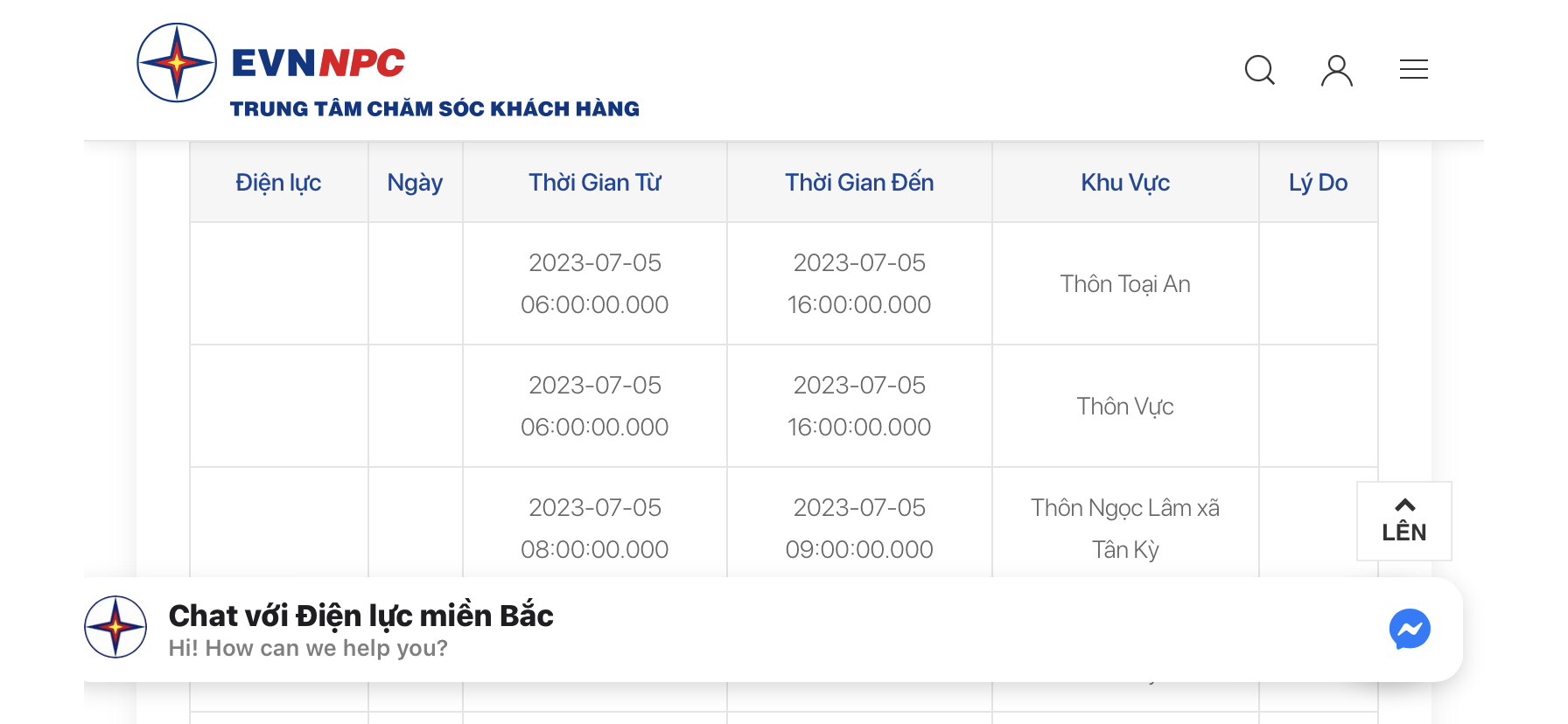Click the Thời Gian Đến header

click(859, 183)
